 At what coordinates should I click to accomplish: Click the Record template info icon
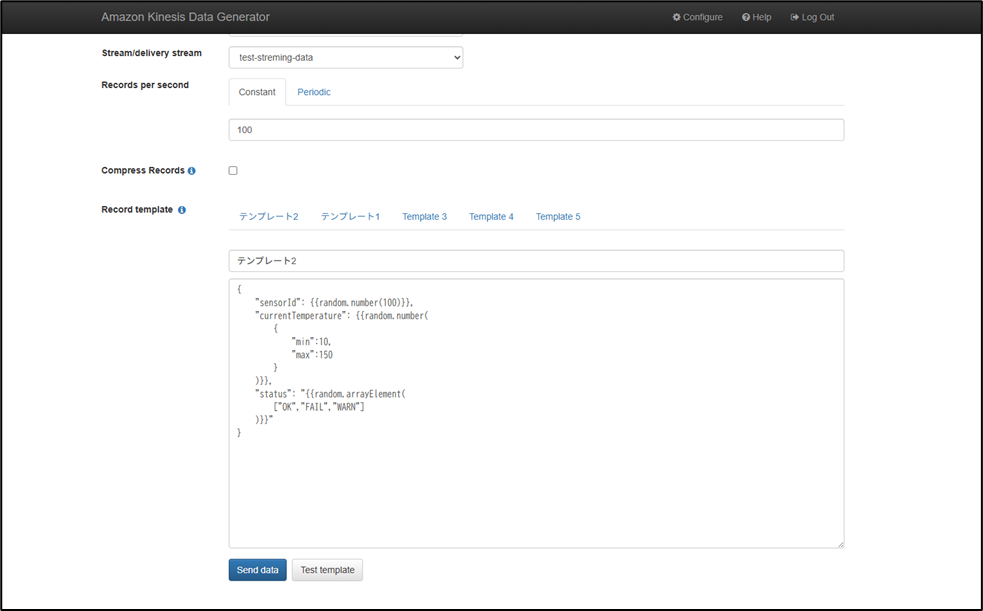pyautogui.click(x=181, y=210)
